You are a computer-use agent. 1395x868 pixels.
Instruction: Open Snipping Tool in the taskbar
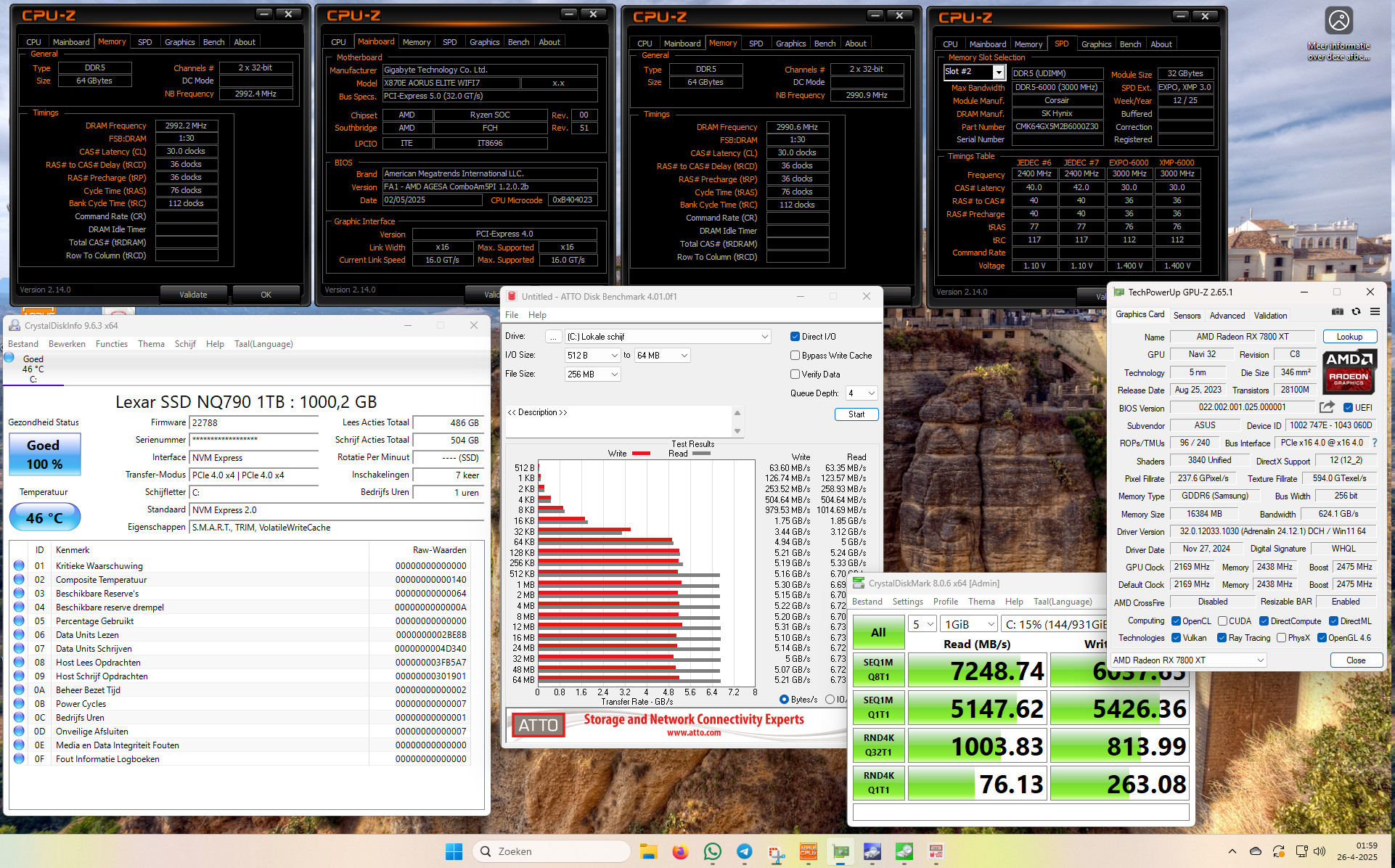pos(777,851)
